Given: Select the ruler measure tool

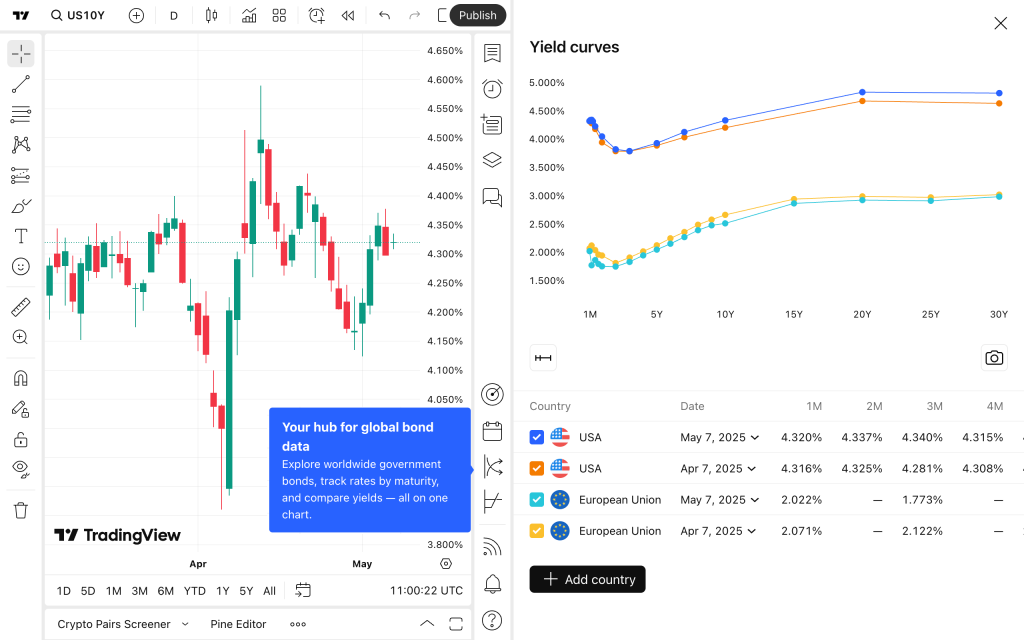Looking at the screenshot, I should 21,307.
